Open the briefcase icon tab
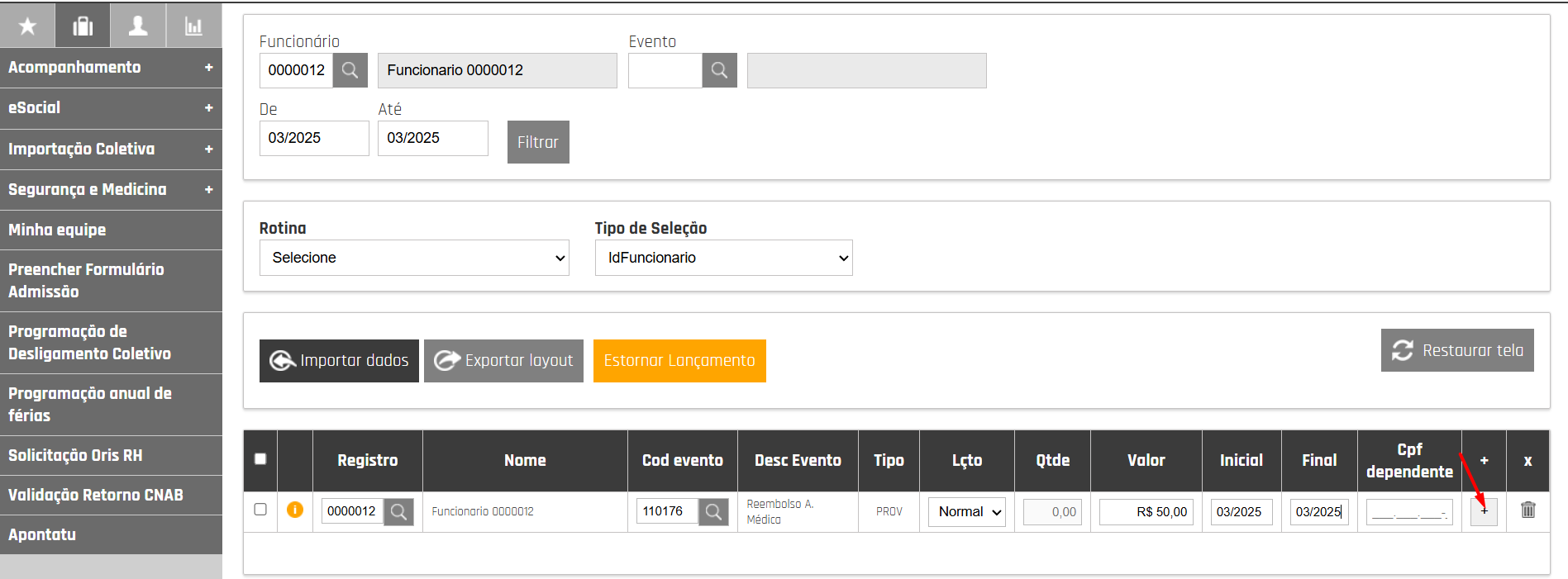The image size is (1568, 579). (83, 26)
